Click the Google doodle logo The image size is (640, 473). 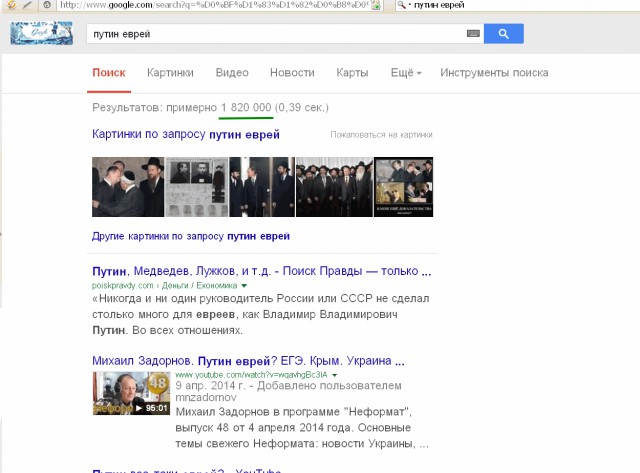pyautogui.click(x=42, y=33)
